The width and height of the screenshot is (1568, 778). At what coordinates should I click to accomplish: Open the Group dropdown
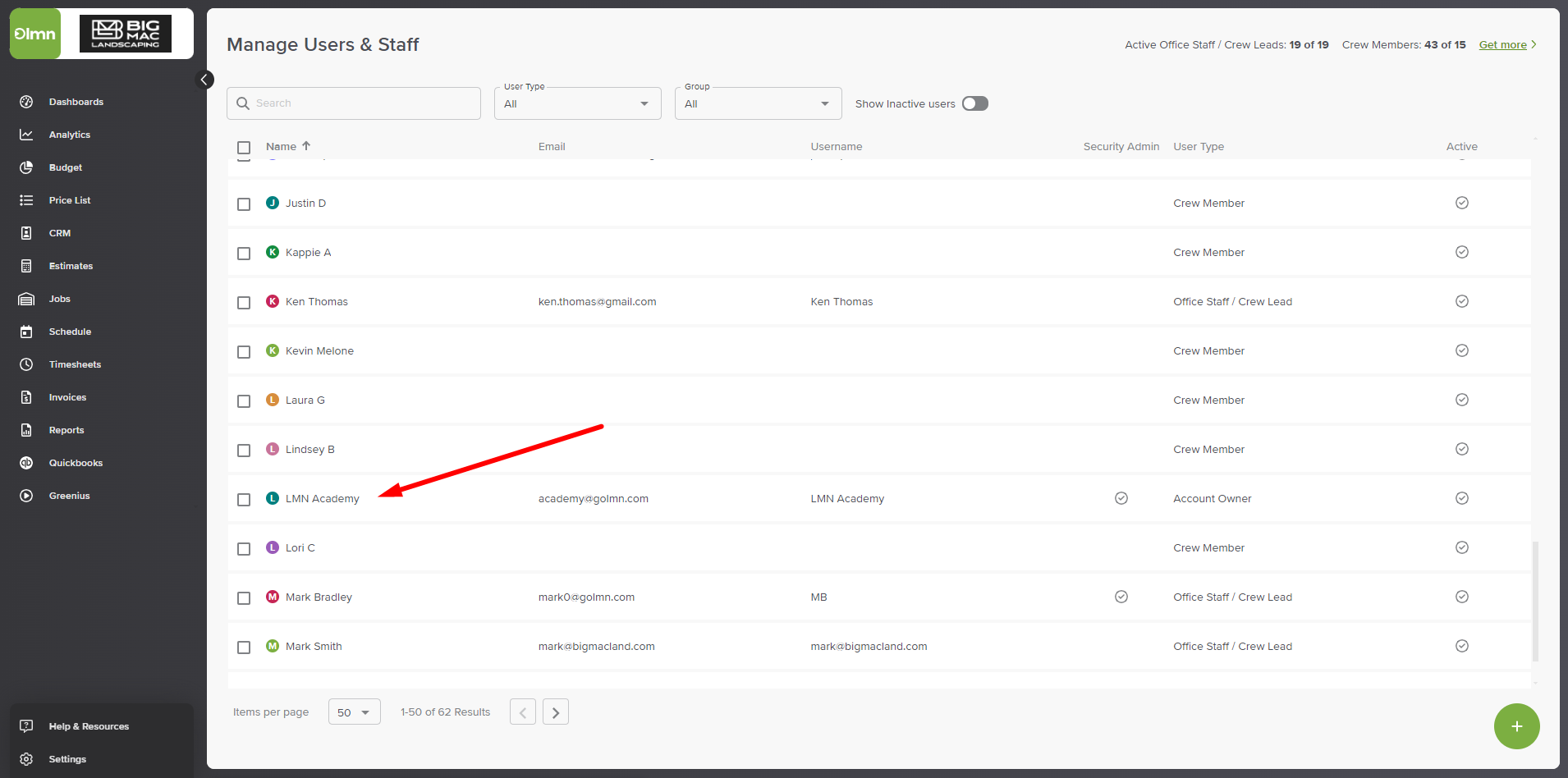pos(759,103)
